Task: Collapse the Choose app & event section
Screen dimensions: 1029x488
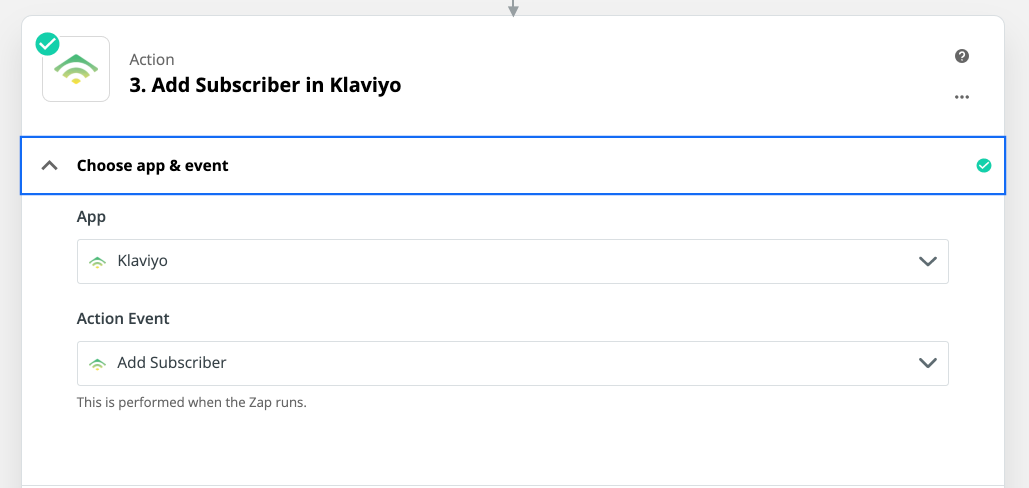Action: [x=49, y=166]
